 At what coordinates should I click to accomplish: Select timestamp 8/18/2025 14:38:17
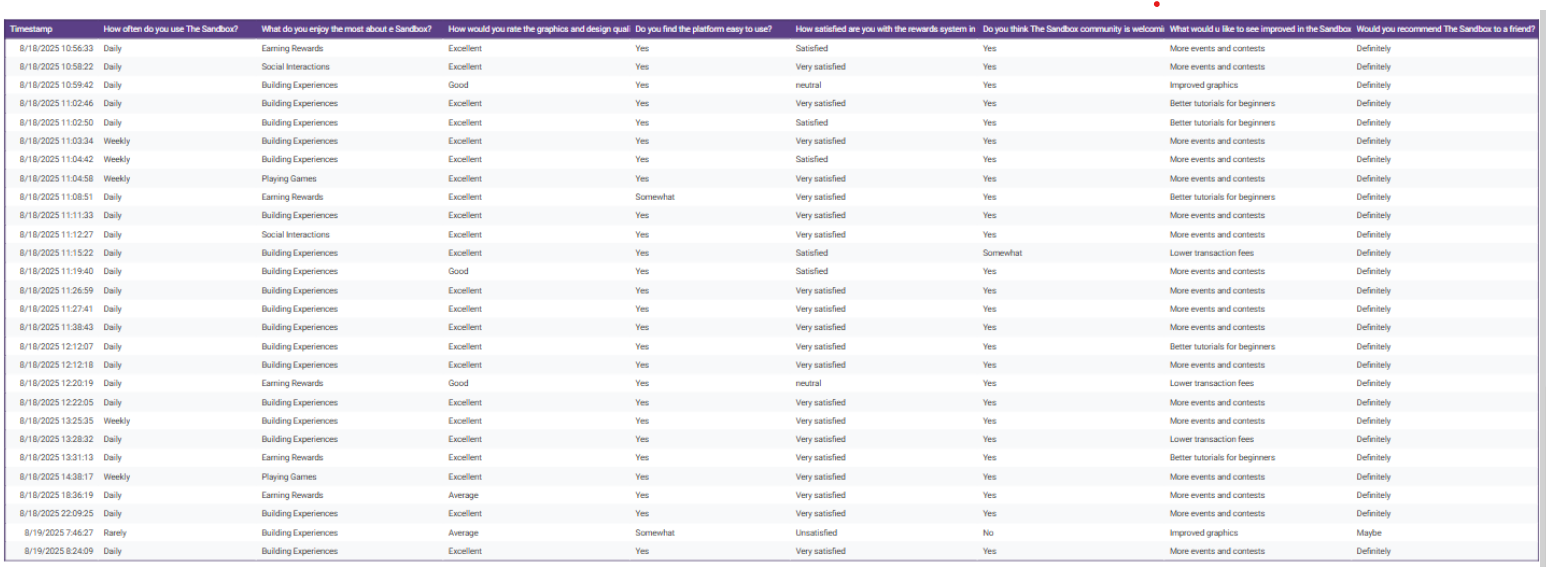tap(56, 477)
